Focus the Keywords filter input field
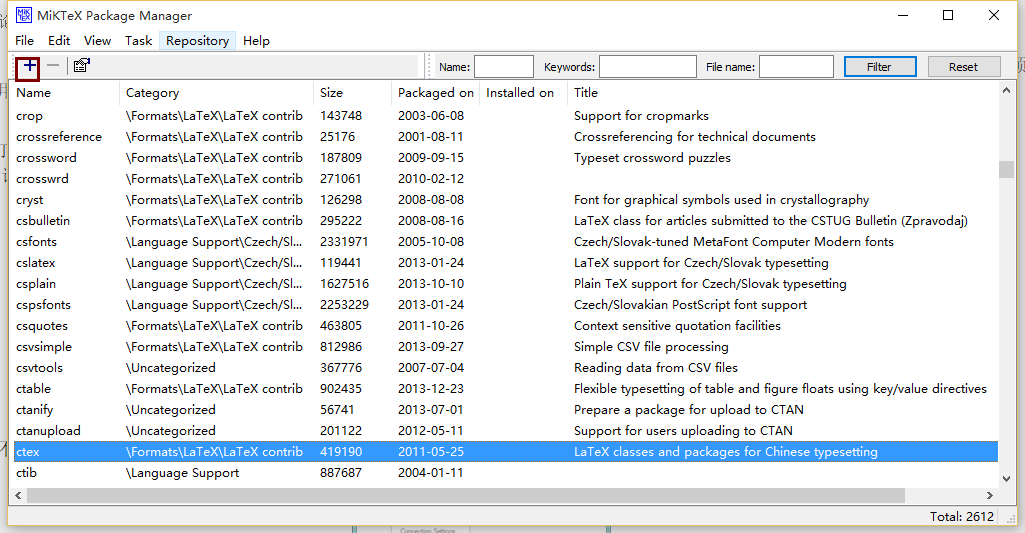 pos(647,67)
